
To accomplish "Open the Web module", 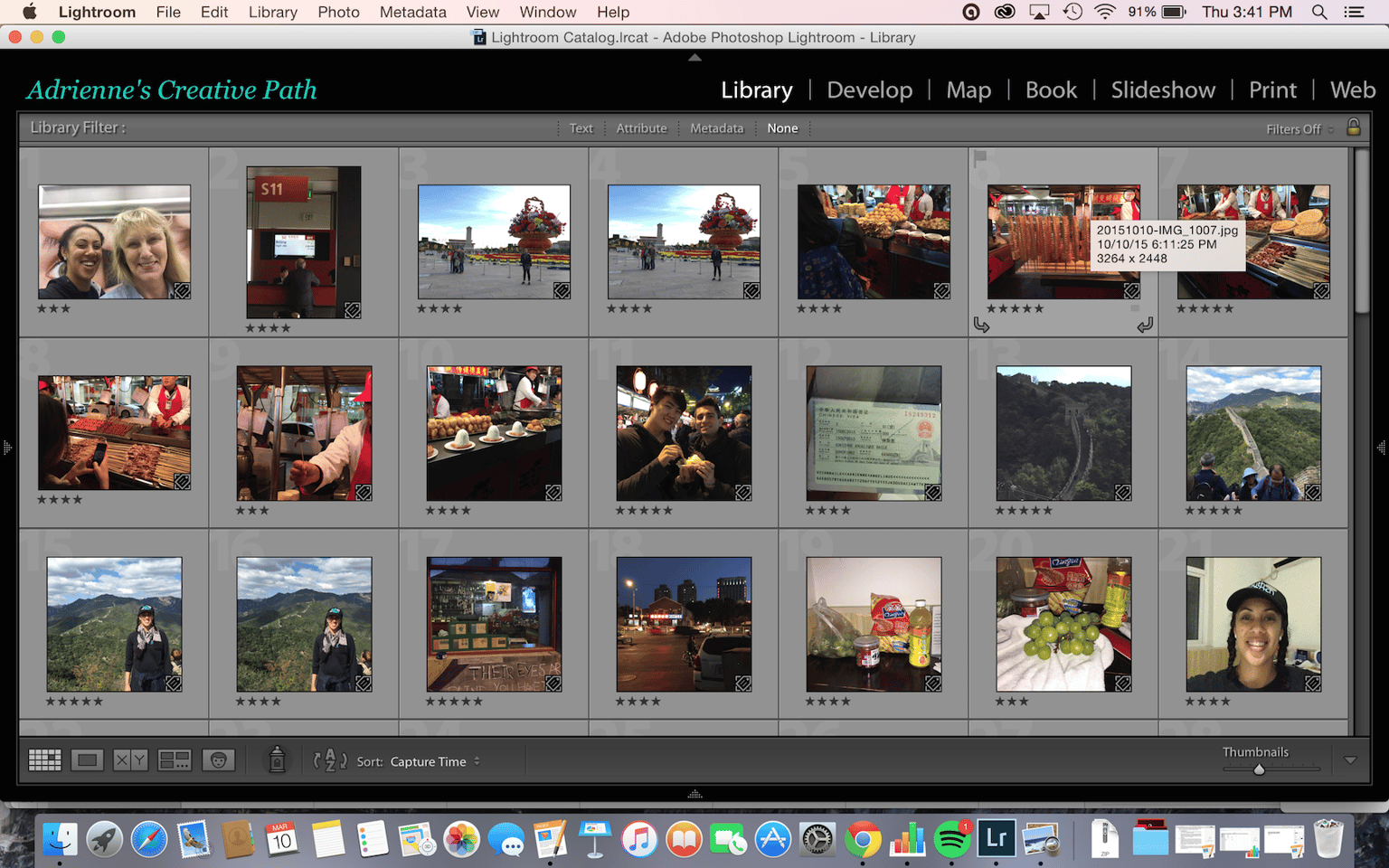I will pos(1353,90).
